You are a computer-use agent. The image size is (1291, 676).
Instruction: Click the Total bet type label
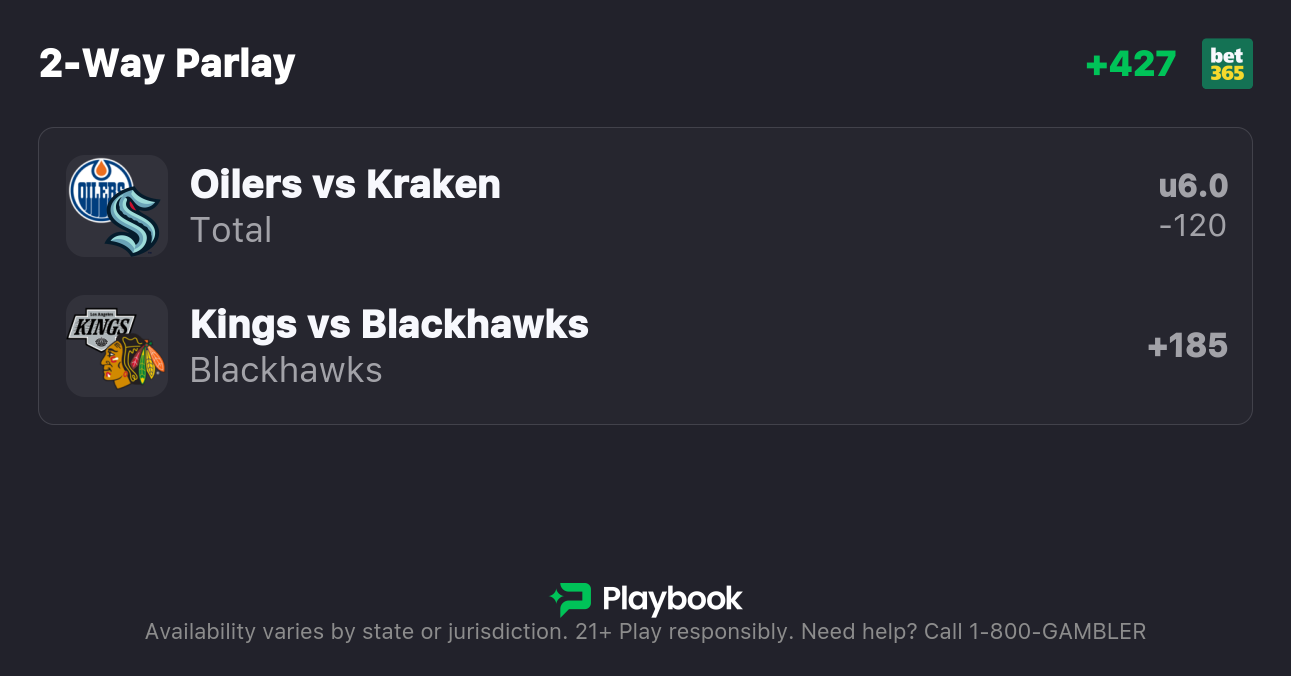(231, 230)
